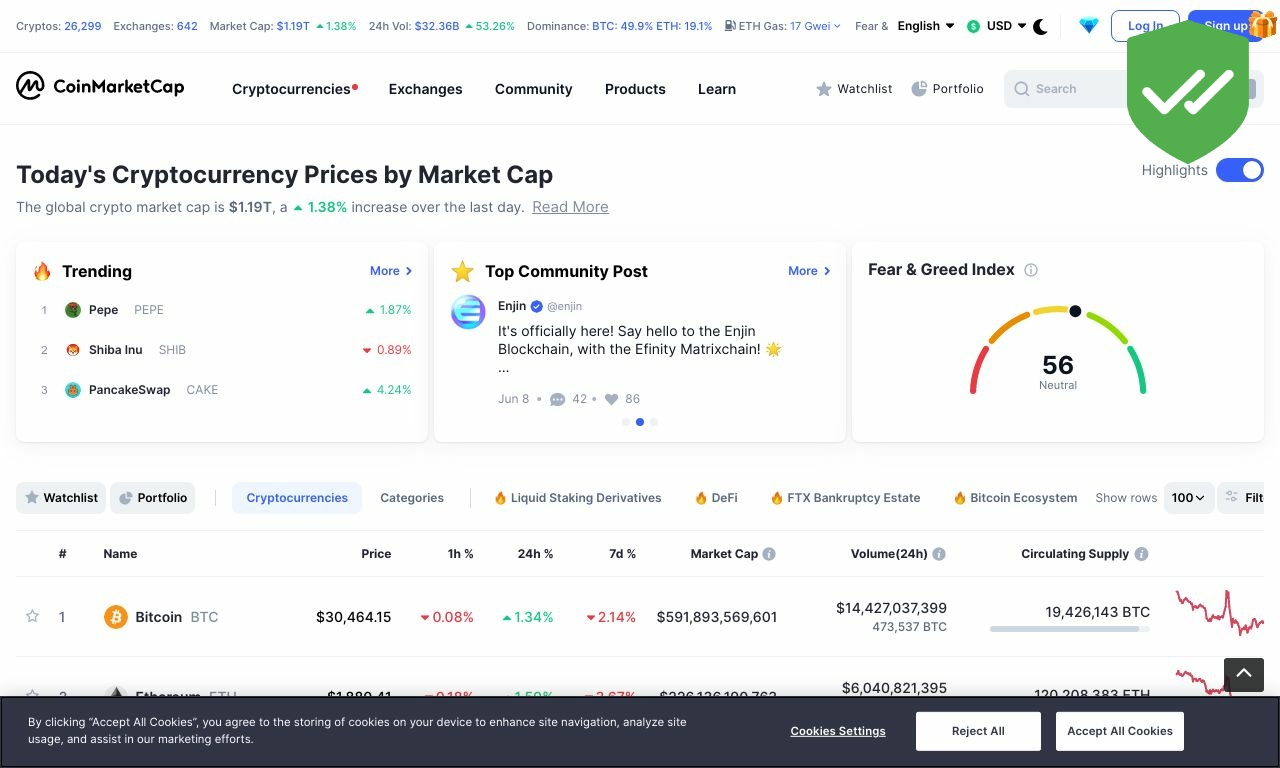The image size is (1280, 768).
Task: Select the third carousel dot
Action: [x=654, y=422]
